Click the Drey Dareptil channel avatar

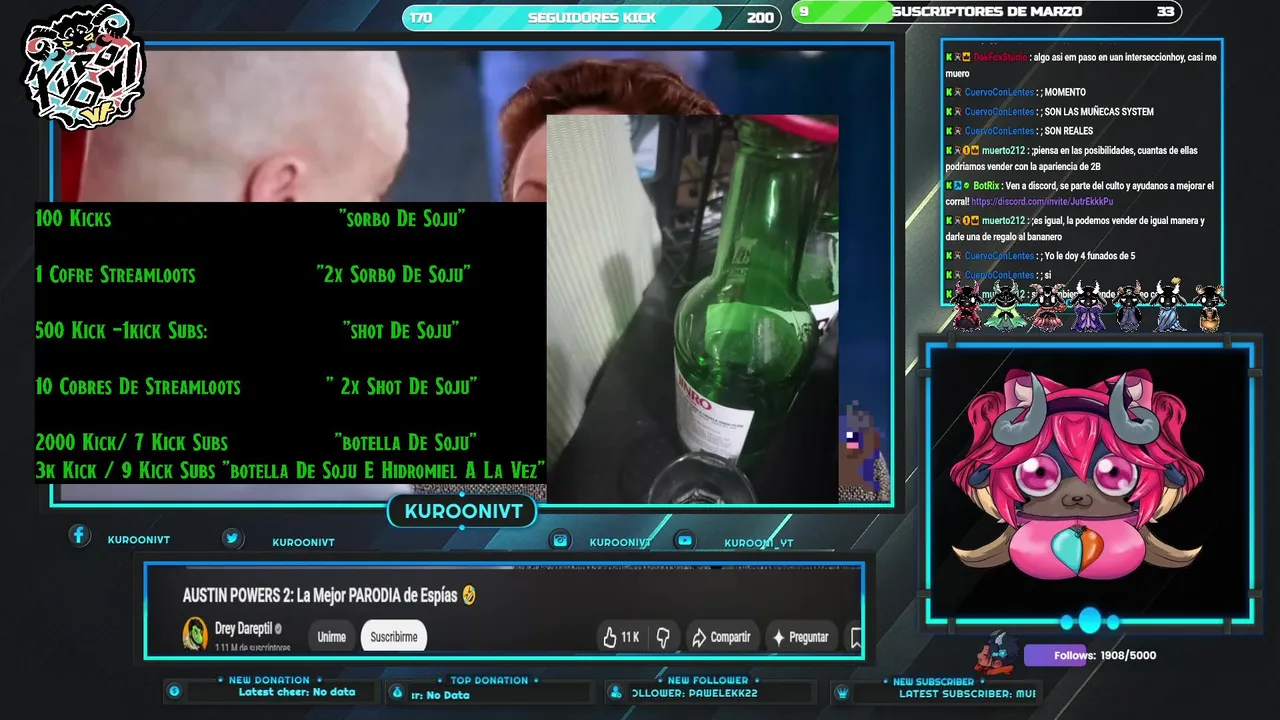point(195,633)
